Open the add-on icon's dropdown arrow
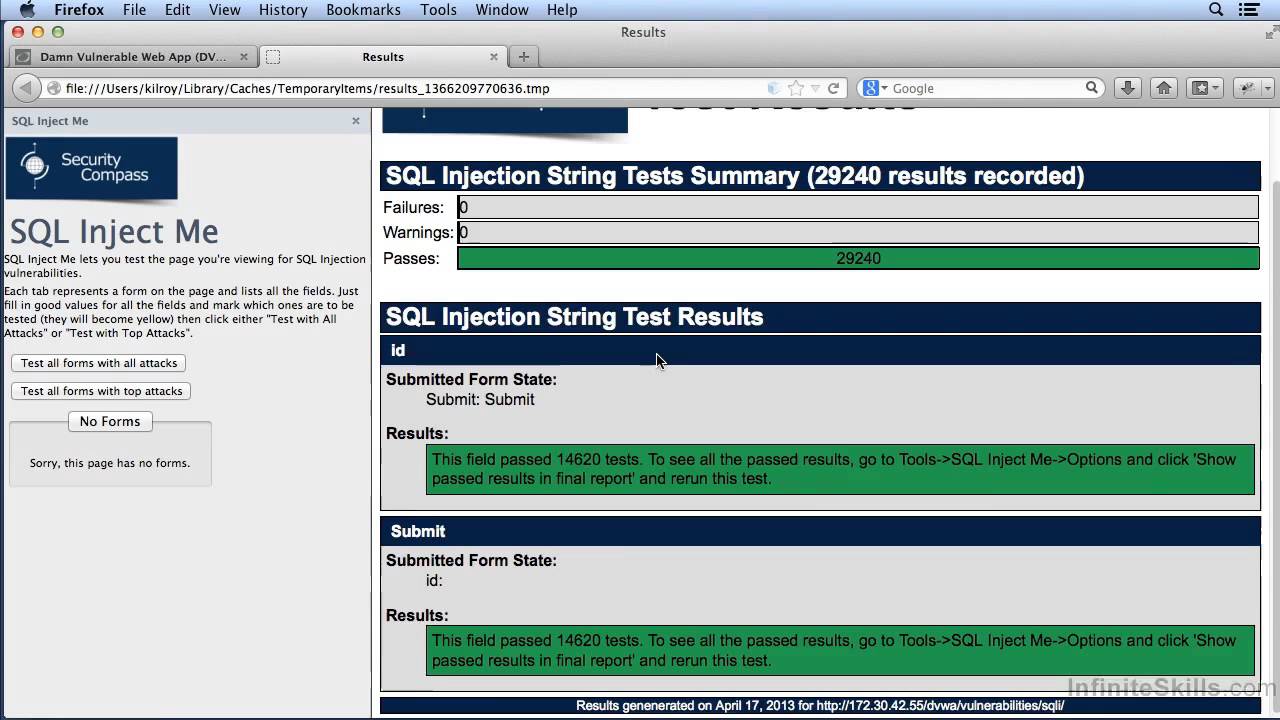Image resolution: width=1280 pixels, height=720 pixels. click(x=1267, y=88)
